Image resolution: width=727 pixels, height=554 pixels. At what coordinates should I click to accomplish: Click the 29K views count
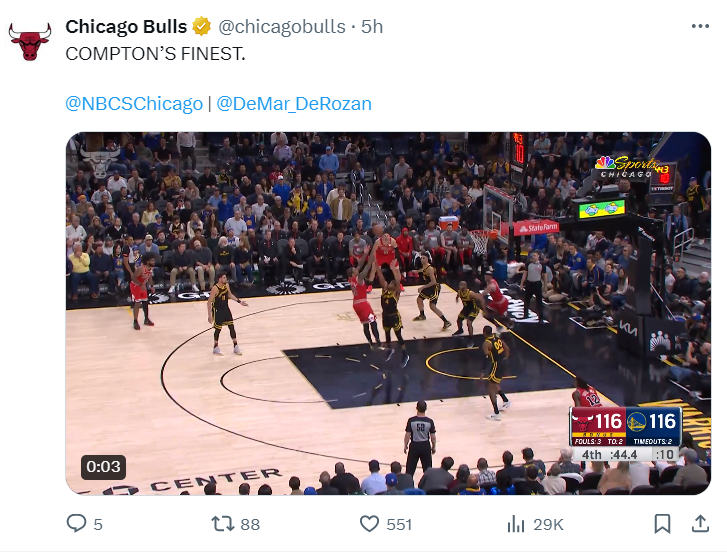(548, 524)
